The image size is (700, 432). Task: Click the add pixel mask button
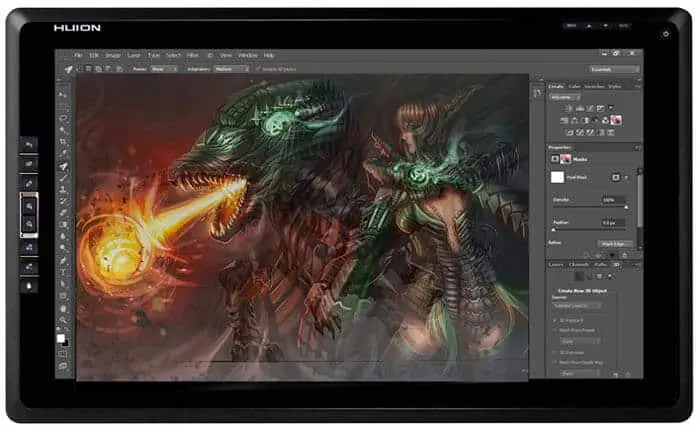coord(616,177)
